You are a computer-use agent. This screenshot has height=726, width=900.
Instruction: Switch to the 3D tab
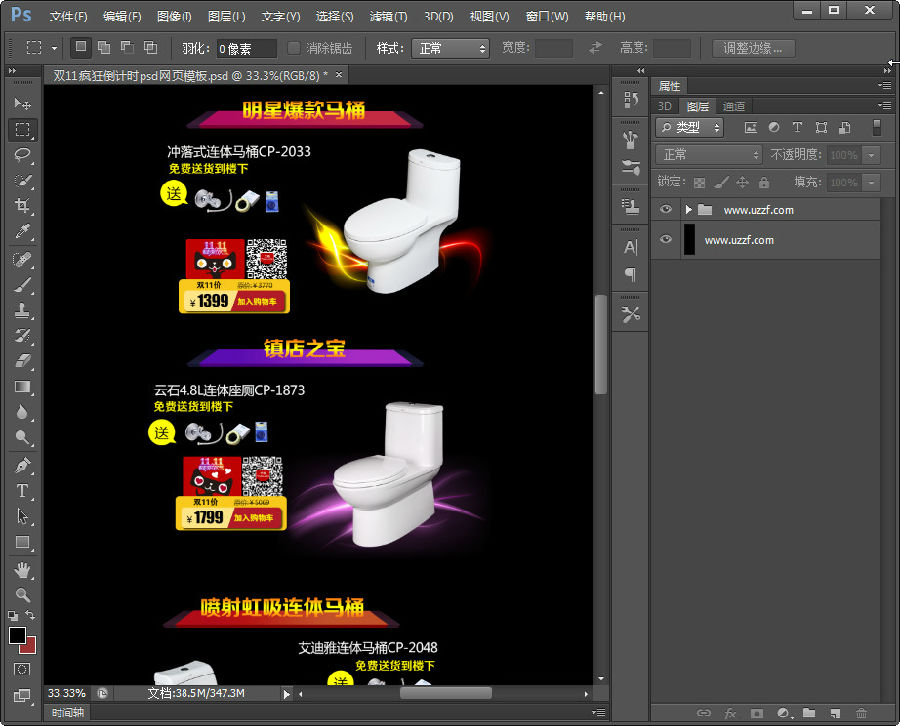(665, 106)
